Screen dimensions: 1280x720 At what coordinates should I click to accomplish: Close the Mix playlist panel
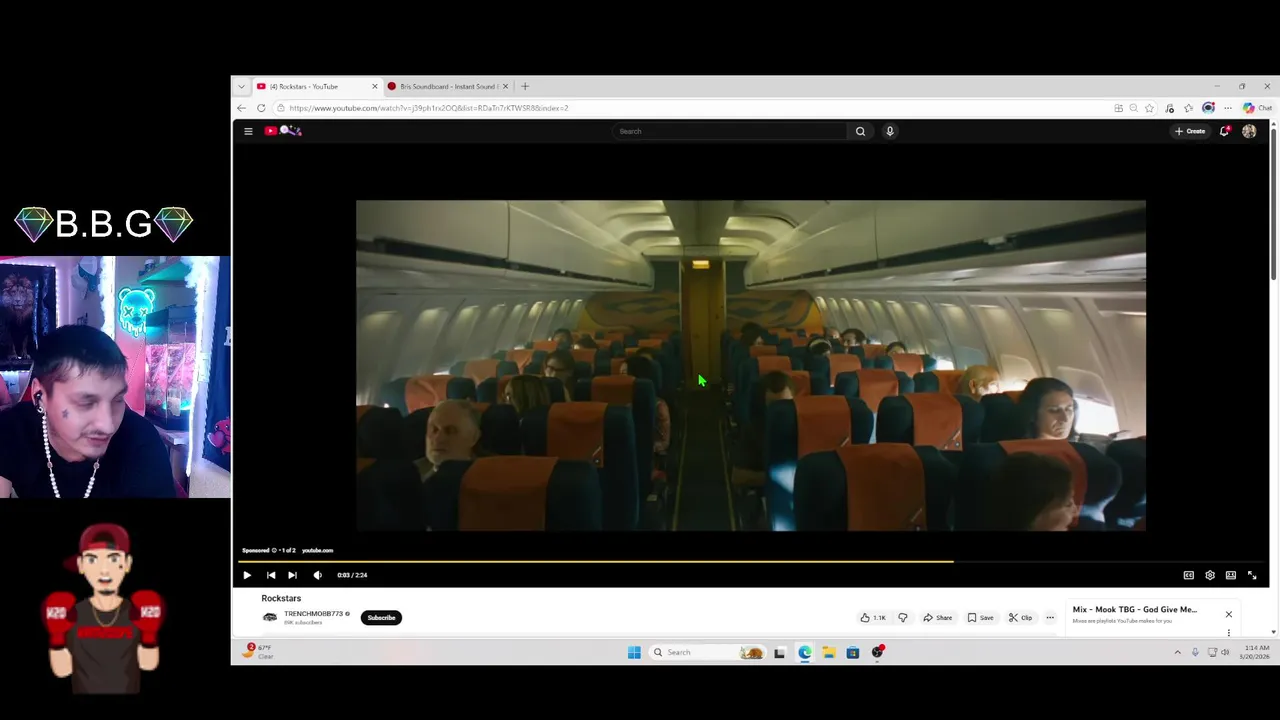(x=1229, y=614)
